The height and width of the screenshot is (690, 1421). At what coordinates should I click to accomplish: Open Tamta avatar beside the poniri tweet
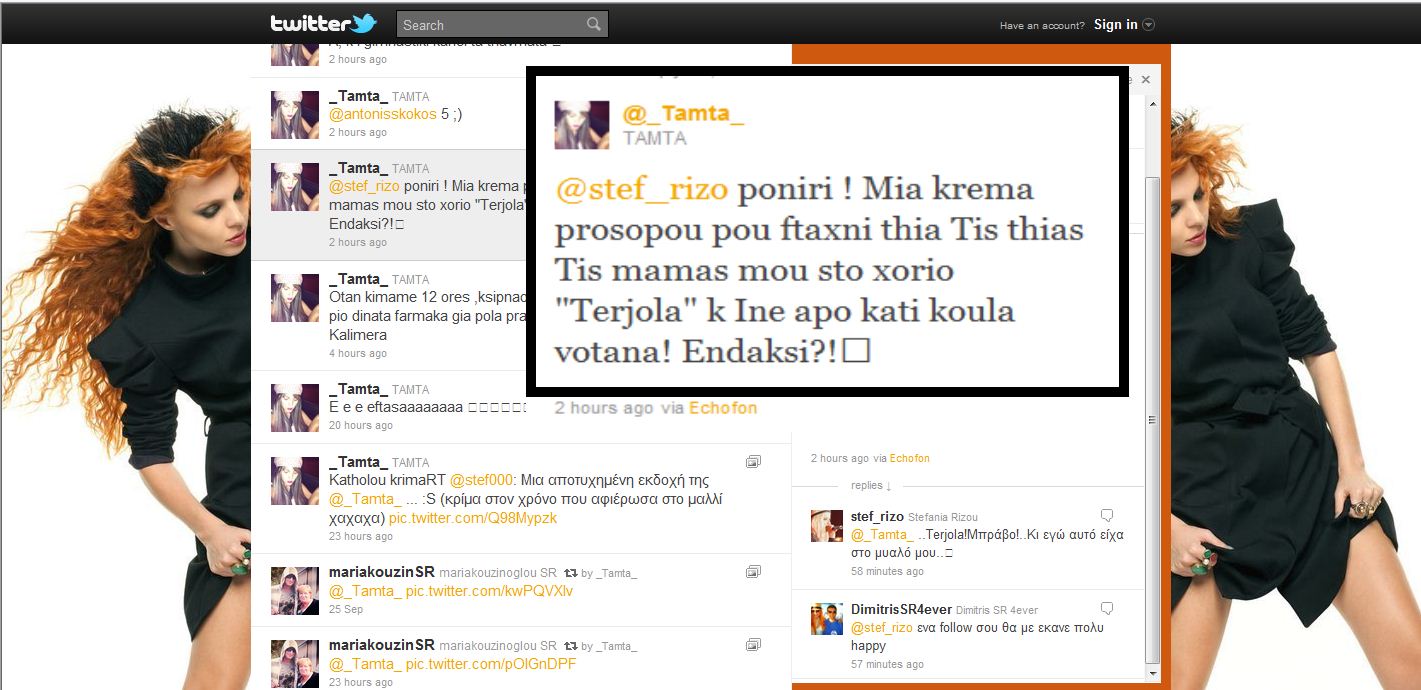295,187
